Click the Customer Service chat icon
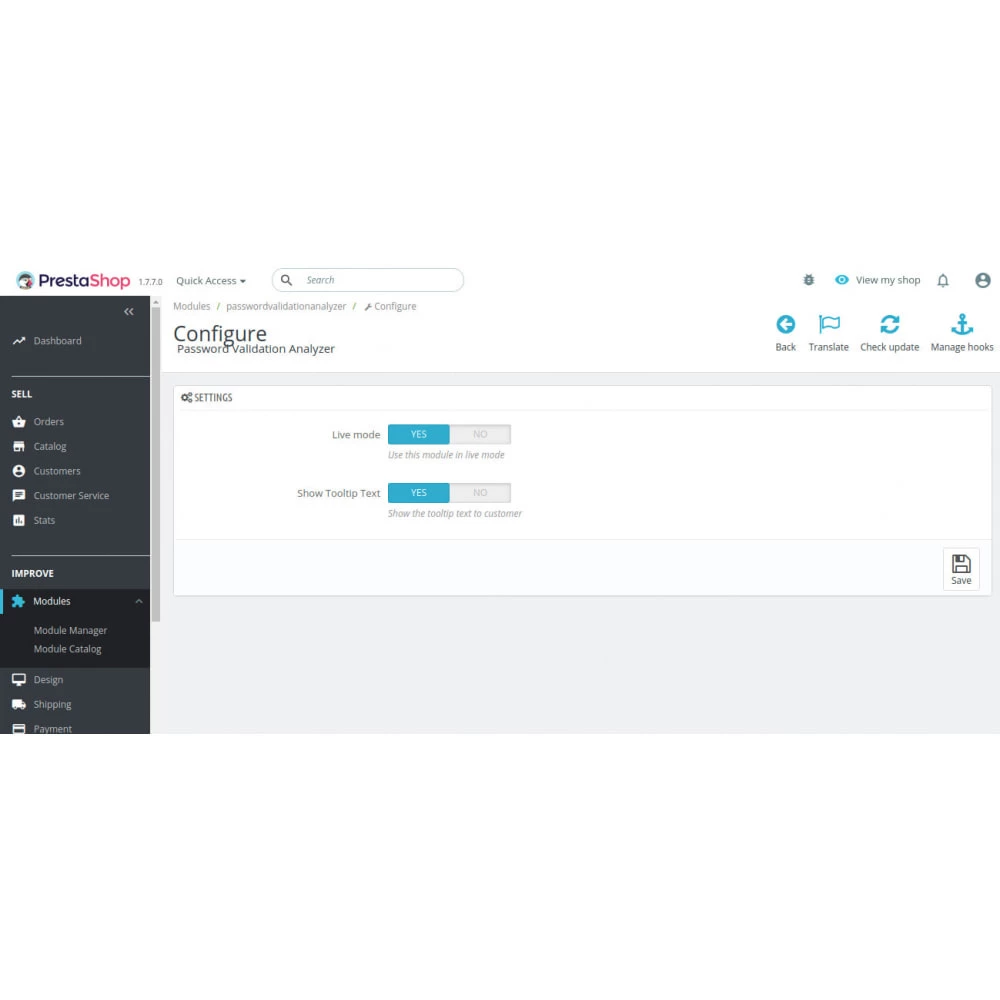Viewport: 1000px width, 1000px height. click(19, 496)
